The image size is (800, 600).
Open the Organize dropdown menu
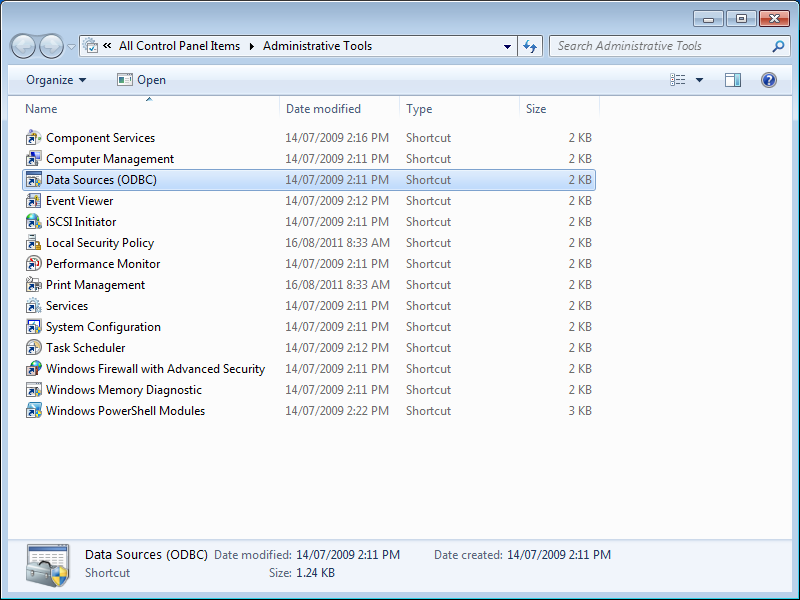pyautogui.click(x=56, y=80)
